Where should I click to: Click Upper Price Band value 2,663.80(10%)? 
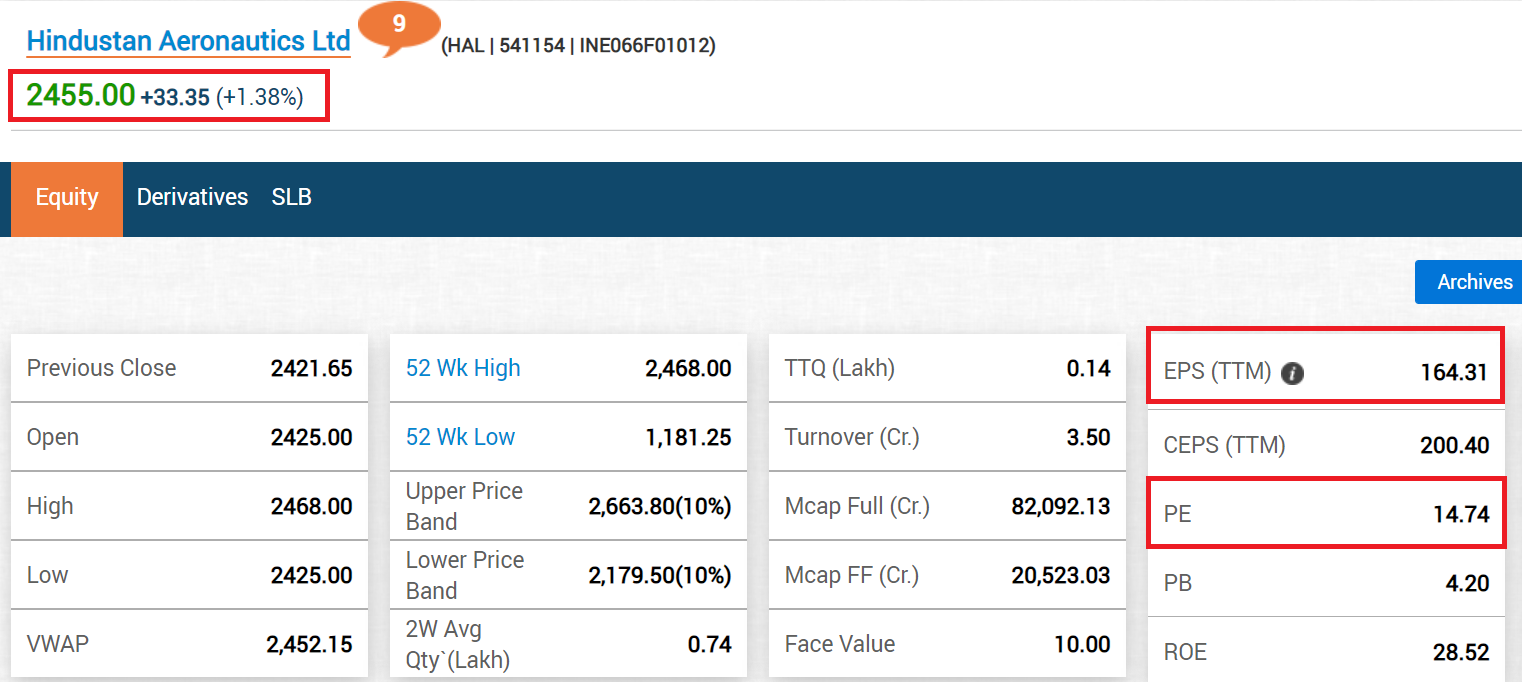point(660,506)
